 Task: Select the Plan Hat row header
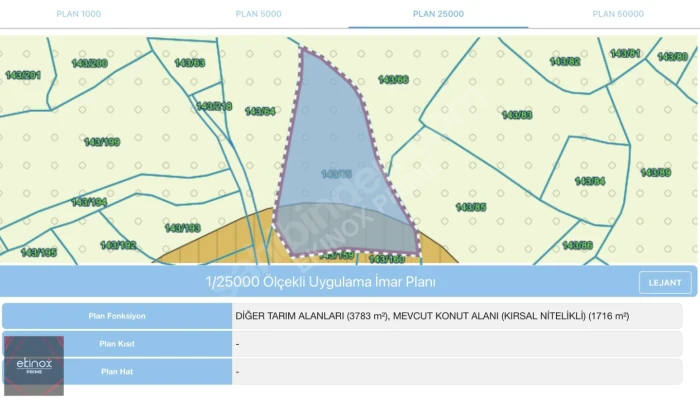click(117, 371)
